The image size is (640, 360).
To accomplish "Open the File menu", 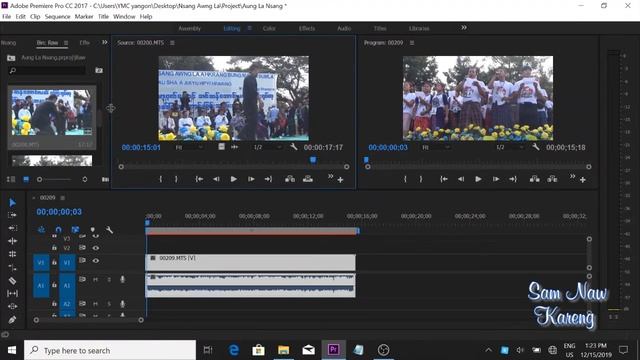I will 7,17.
